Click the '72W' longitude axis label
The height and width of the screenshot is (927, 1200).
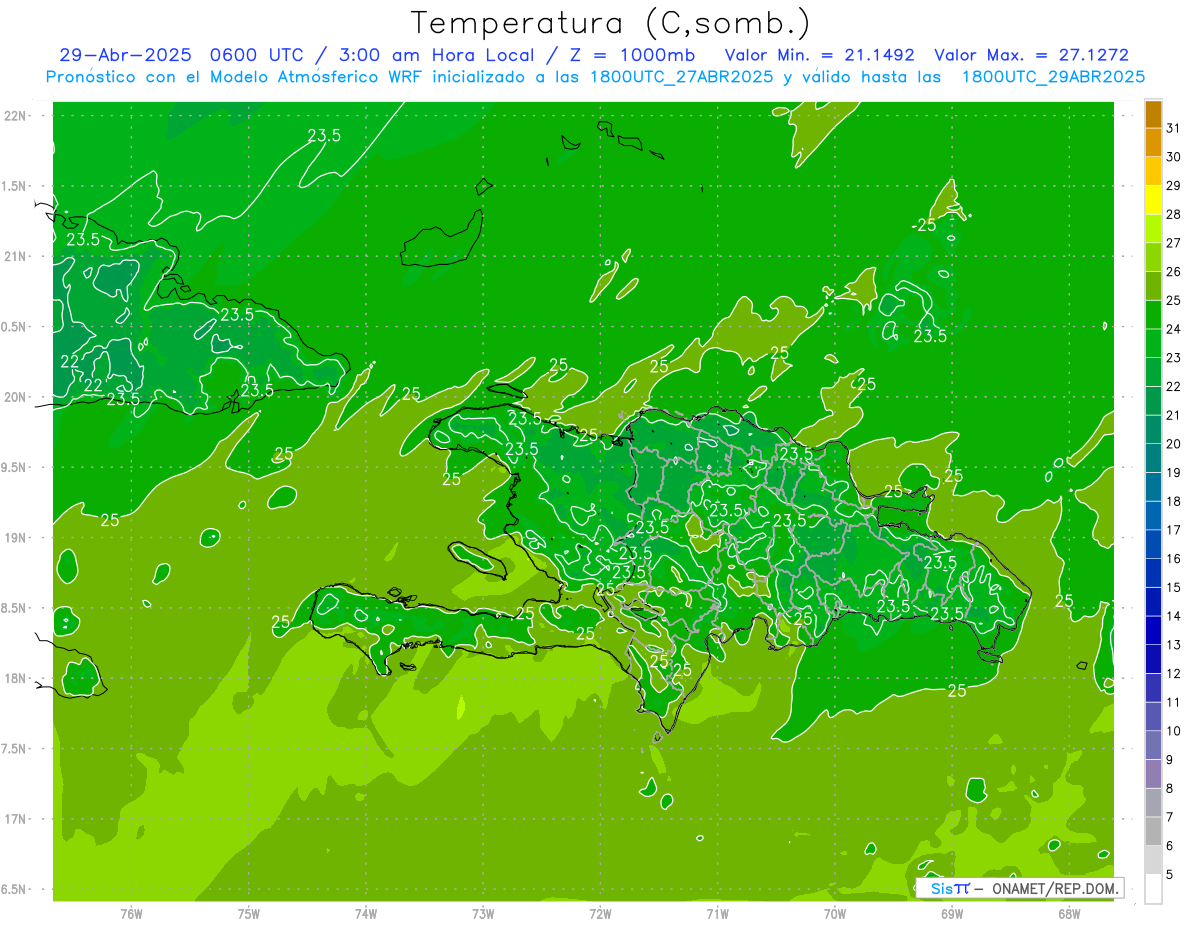pos(600,914)
